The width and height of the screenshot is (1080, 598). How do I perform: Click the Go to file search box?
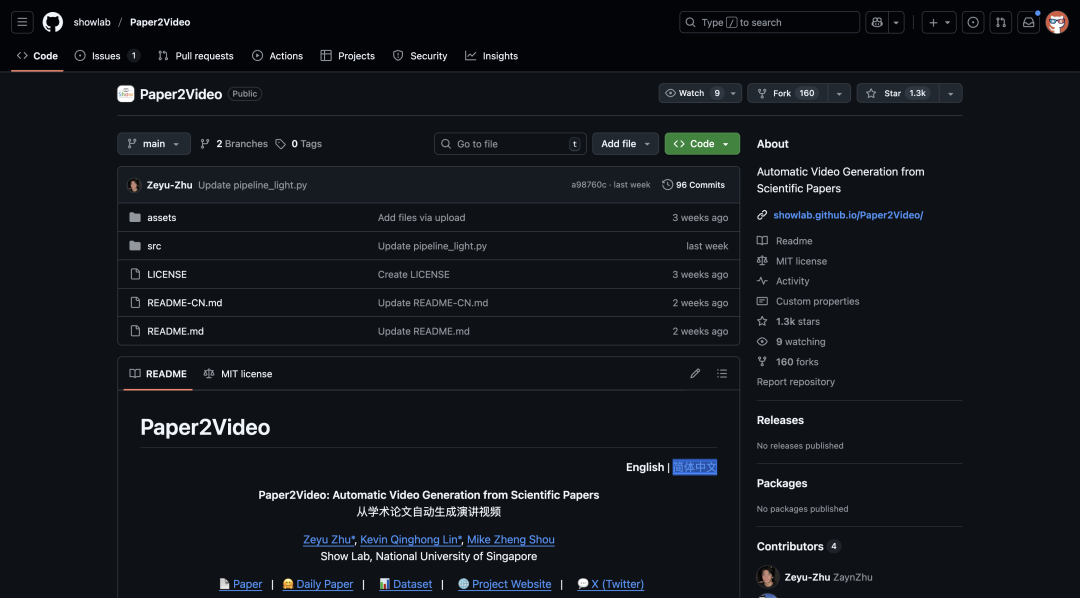(x=510, y=143)
